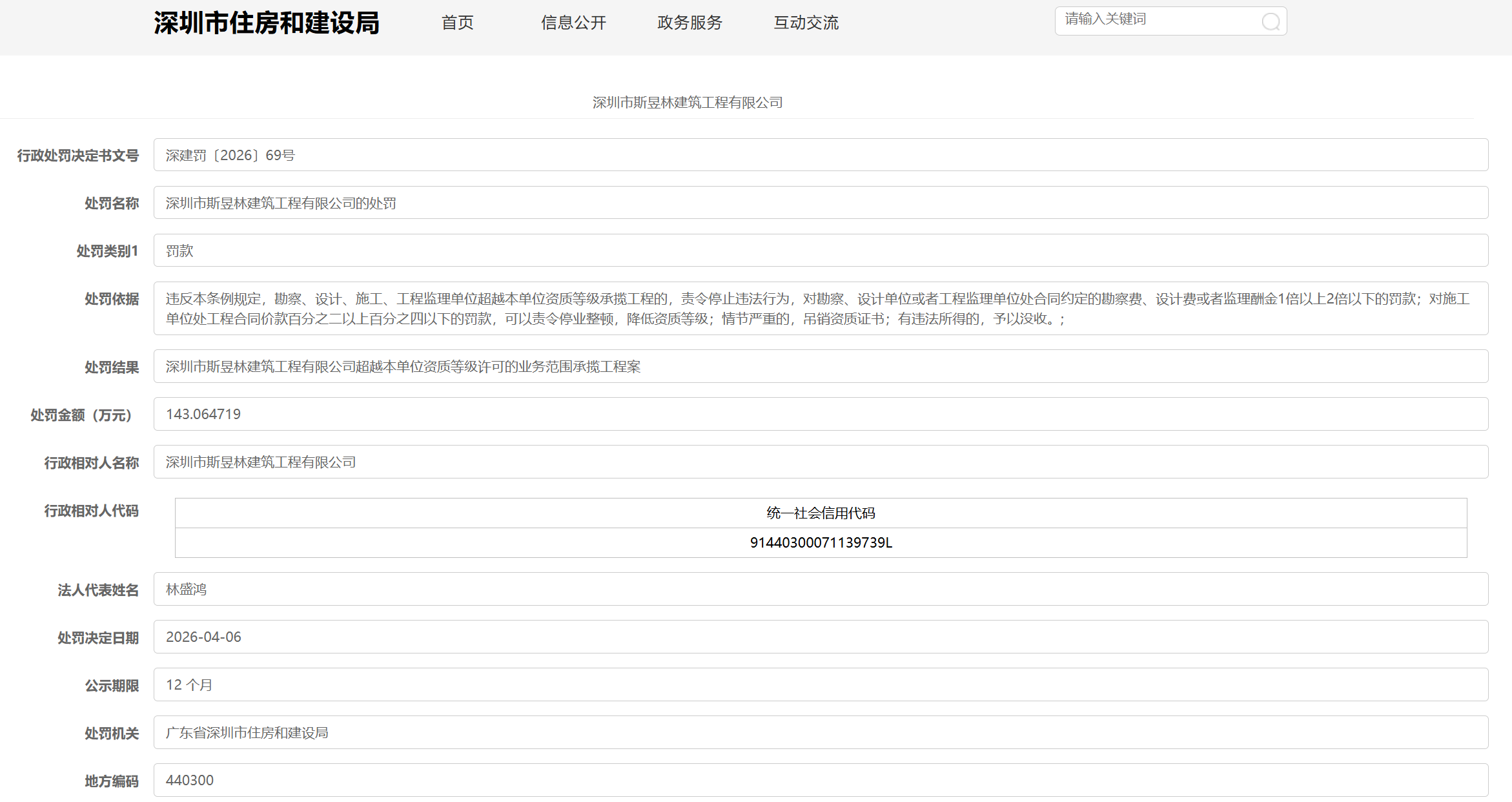Image resolution: width=1512 pixels, height=802 pixels.
Task: Click the 处罚名称 value field
Action: pyautogui.click(x=820, y=203)
